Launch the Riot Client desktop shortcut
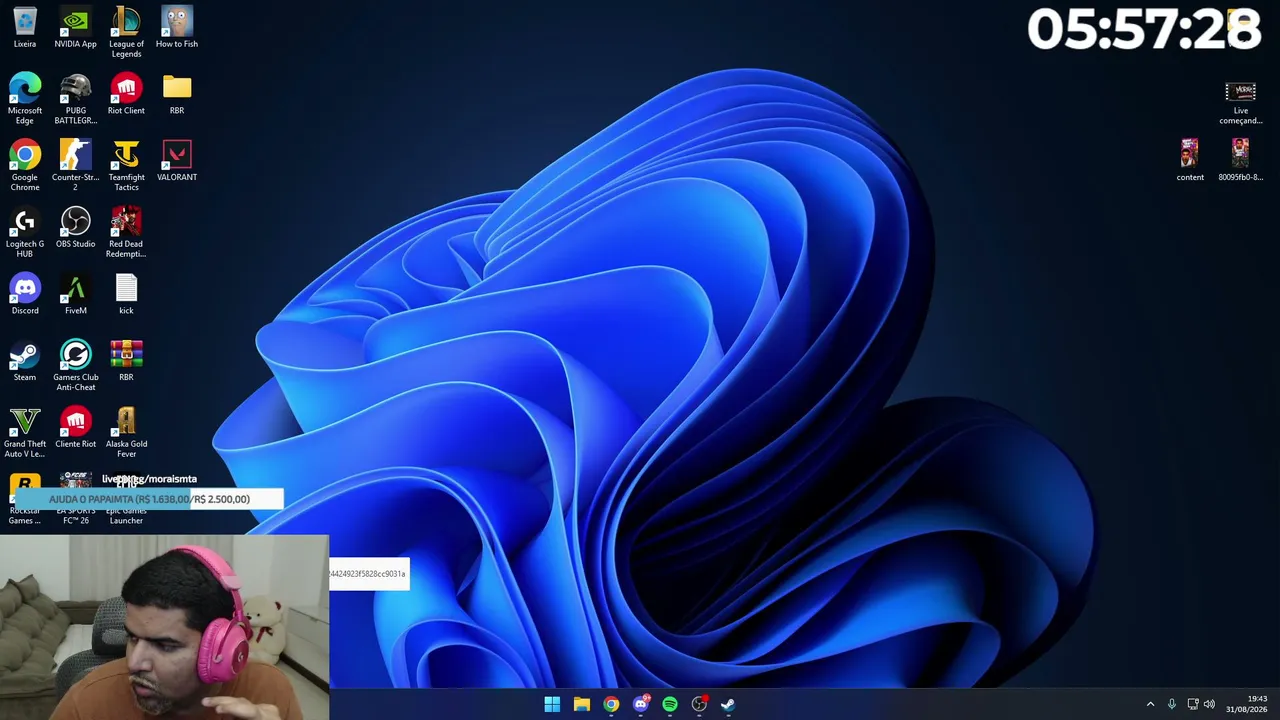1280x720 pixels. pyautogui.click(x=126, y=93)
